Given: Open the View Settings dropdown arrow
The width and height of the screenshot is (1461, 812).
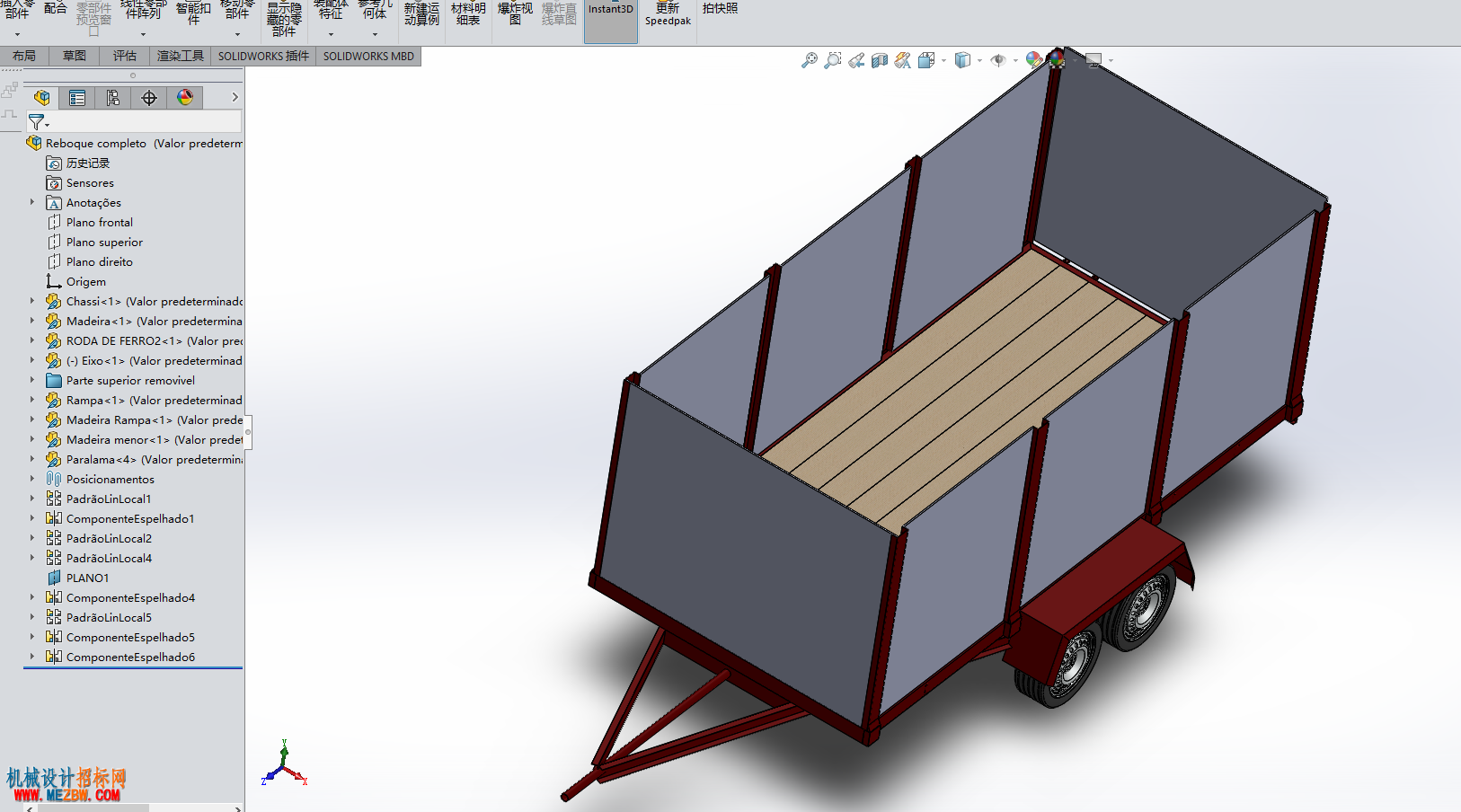Looking at the screenshot, I should 1111,61.
